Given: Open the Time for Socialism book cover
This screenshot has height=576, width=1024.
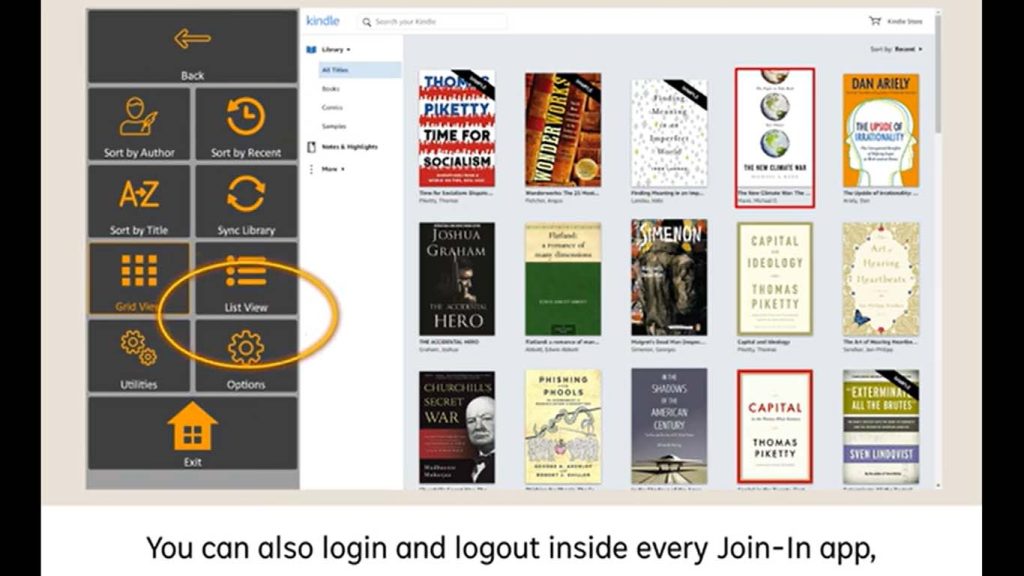Looking at the screenshot, I should click(x=456, y=128).
